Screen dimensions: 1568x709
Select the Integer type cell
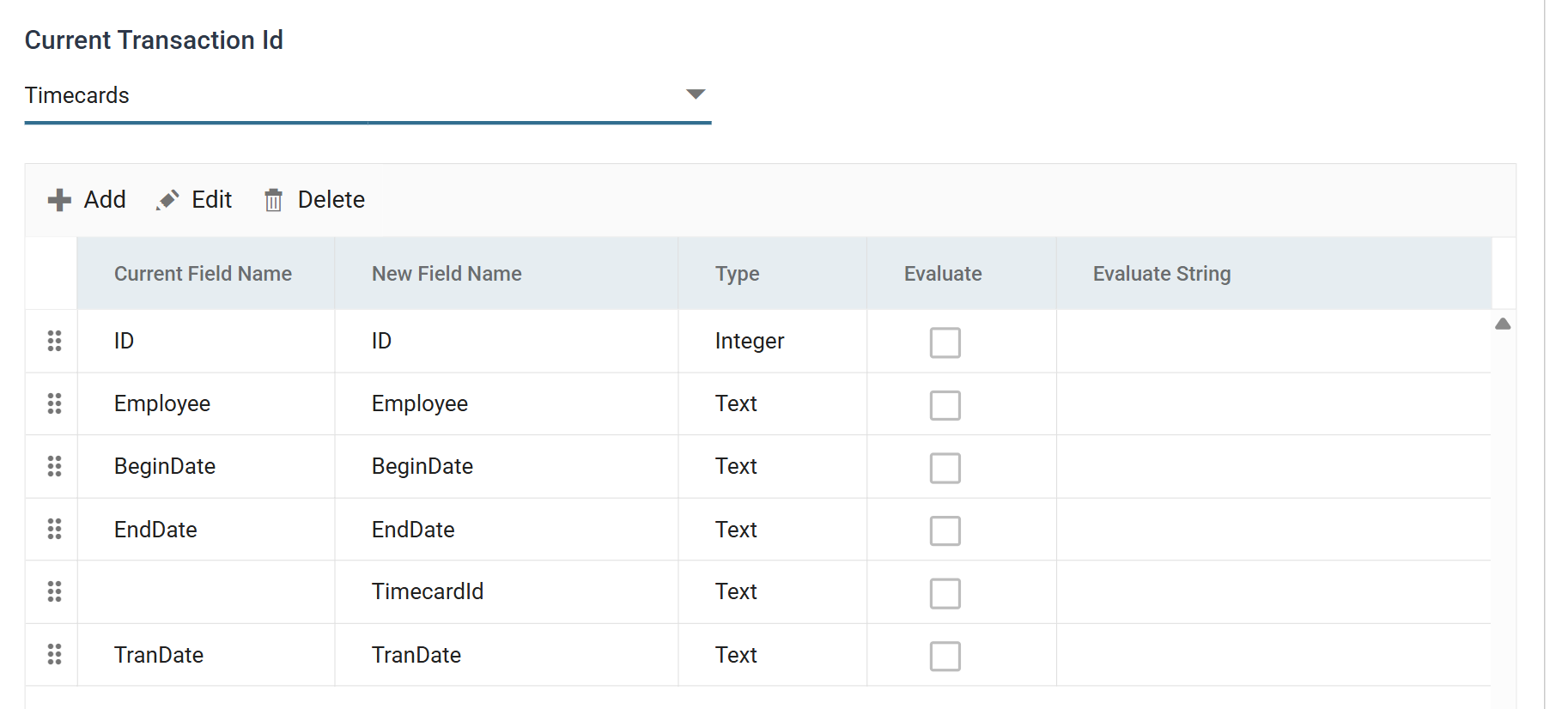[x=773, y=341]
